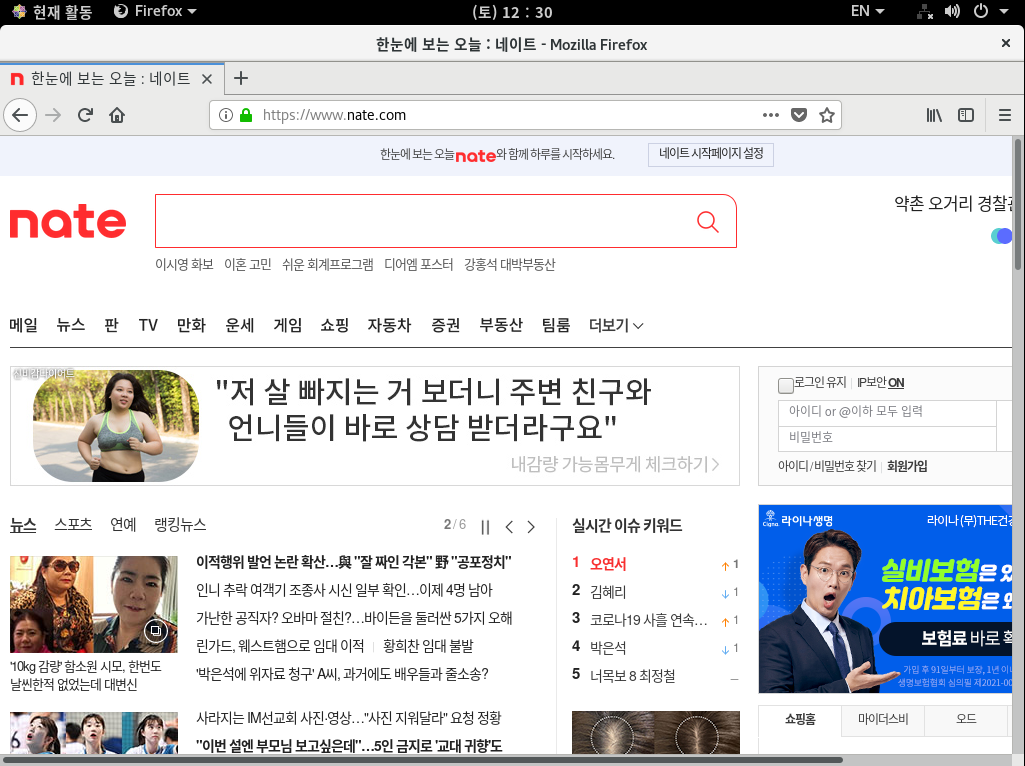
Task: Open the Firefox application menu dropdown
Action: (x=156, y=11)
